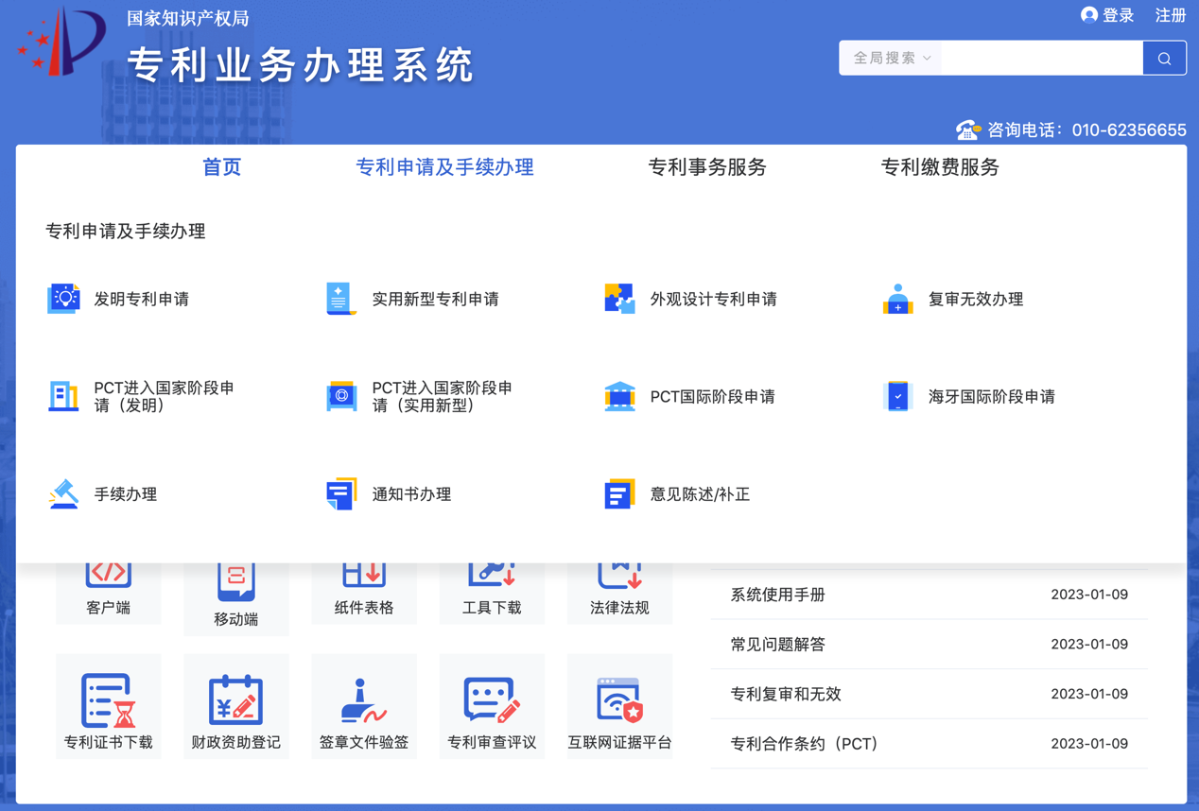Click the PCT国际阶段申请 building icon
The image size is (1199, 811).
click(x=619, y=397)
